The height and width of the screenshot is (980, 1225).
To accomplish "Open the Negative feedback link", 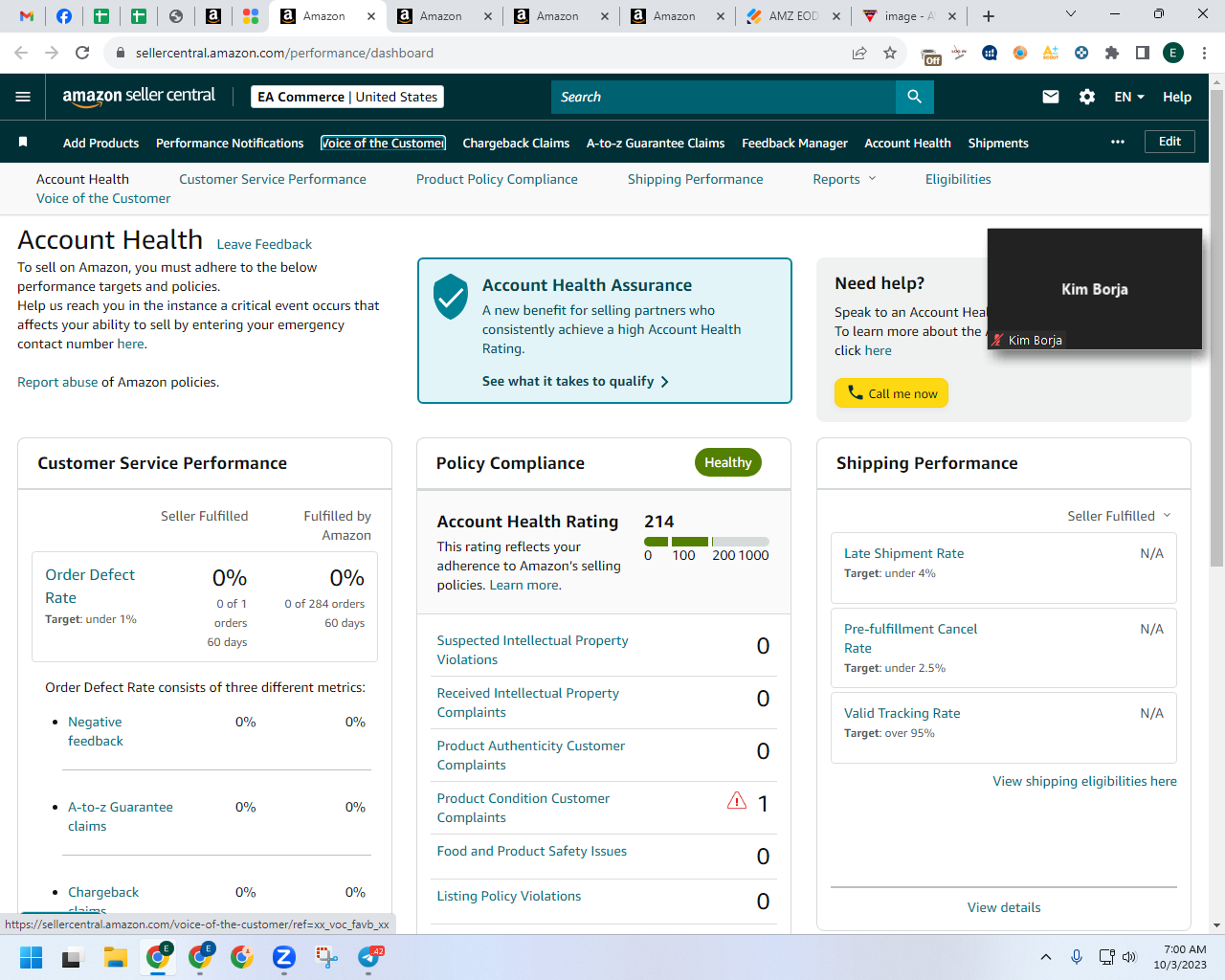I will point(96,731).
